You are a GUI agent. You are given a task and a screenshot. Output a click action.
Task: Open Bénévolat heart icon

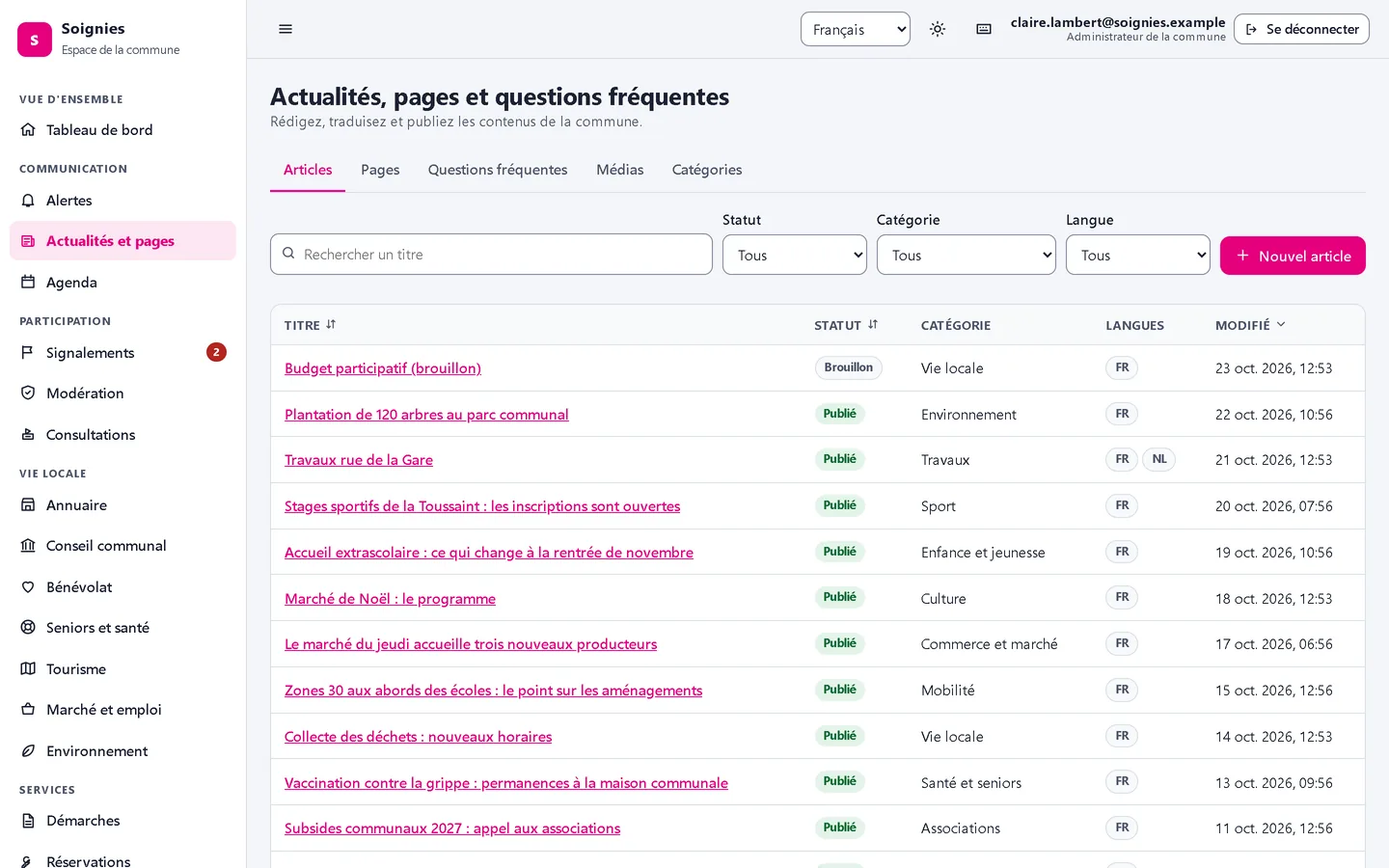pyautogui.click(x=28, y=587)
